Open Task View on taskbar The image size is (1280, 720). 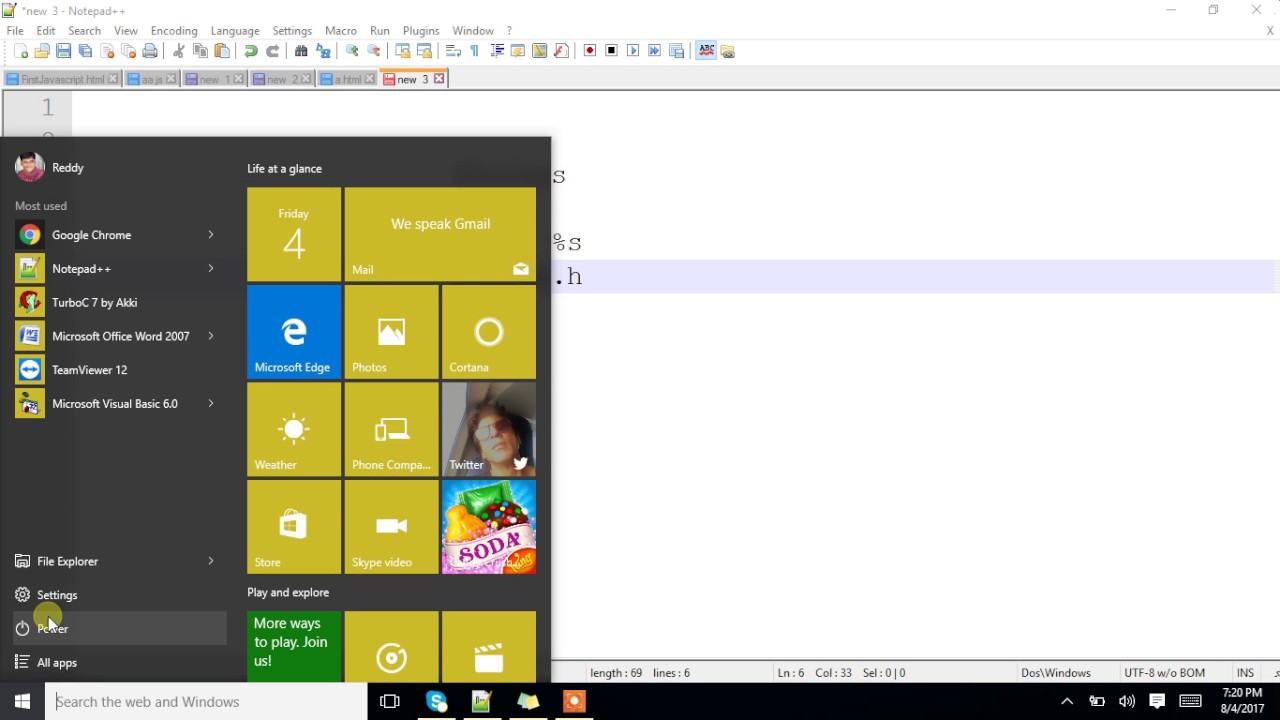click(x=390, y=701)
